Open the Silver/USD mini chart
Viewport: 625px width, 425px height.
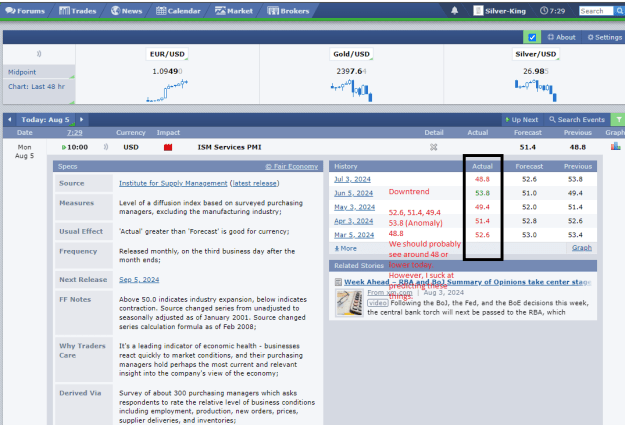(535, 91)
